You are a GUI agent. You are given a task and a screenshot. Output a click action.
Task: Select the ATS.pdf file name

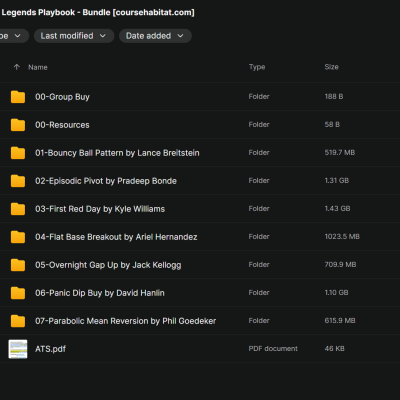pyautogui.click(x=50, y=349)
